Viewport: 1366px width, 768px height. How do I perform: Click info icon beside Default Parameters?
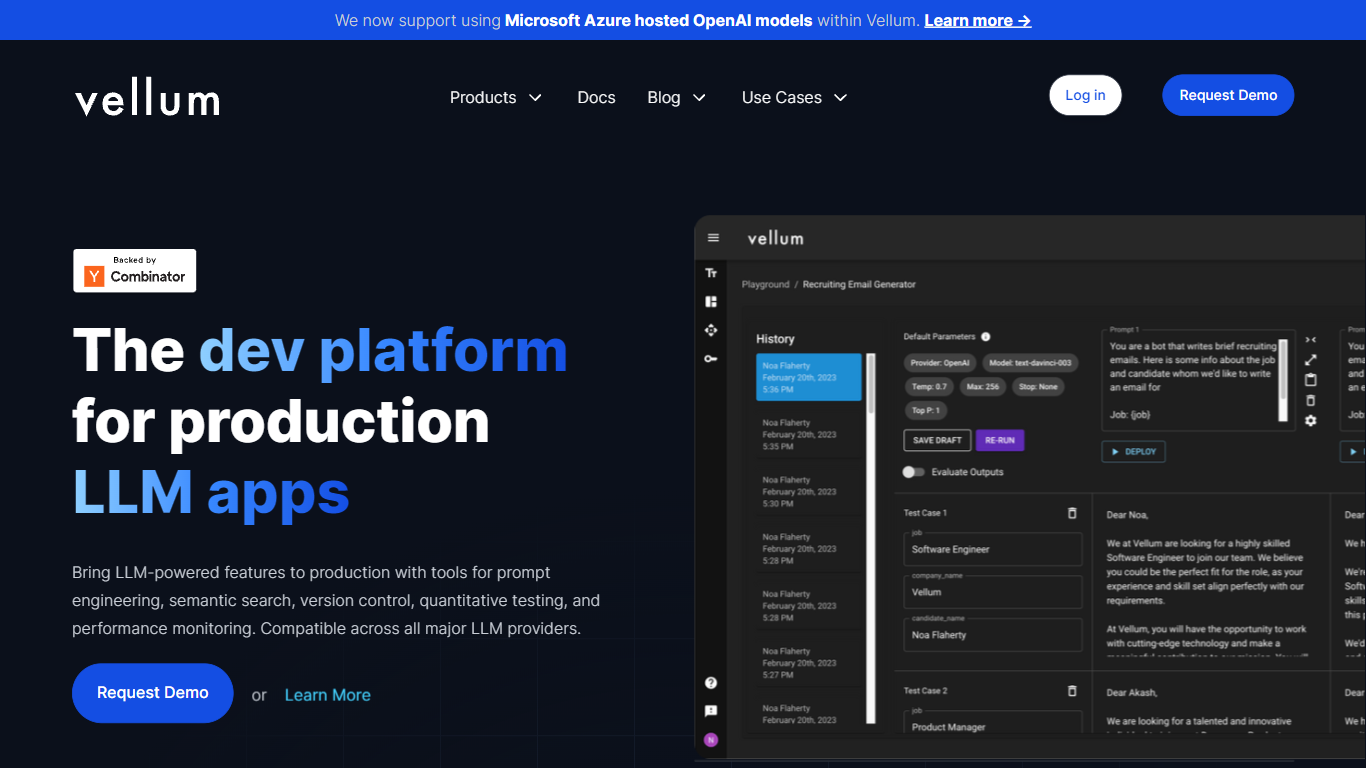[x=986, y=337]
